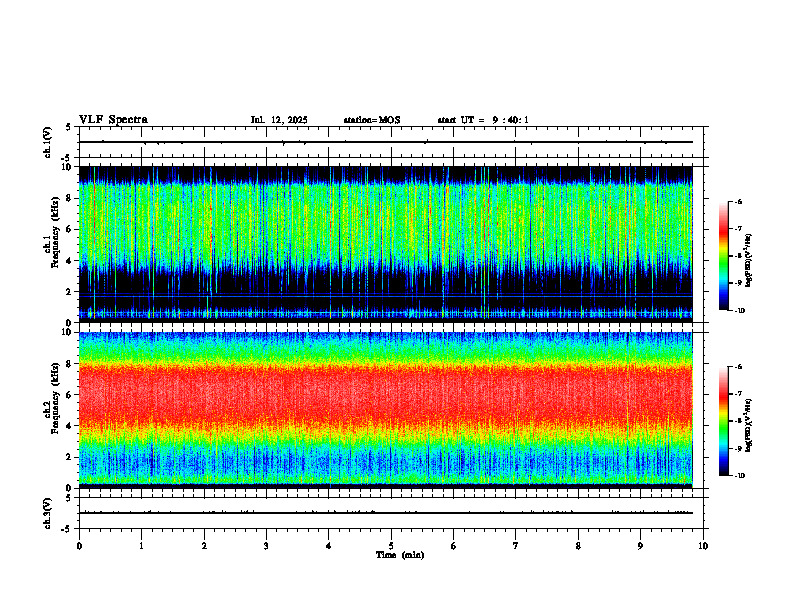Image resolution: width=792 pixels, height=612 pixels.
Task: Click the date "Jul 12, 2025"
Action: click(279, 120)
